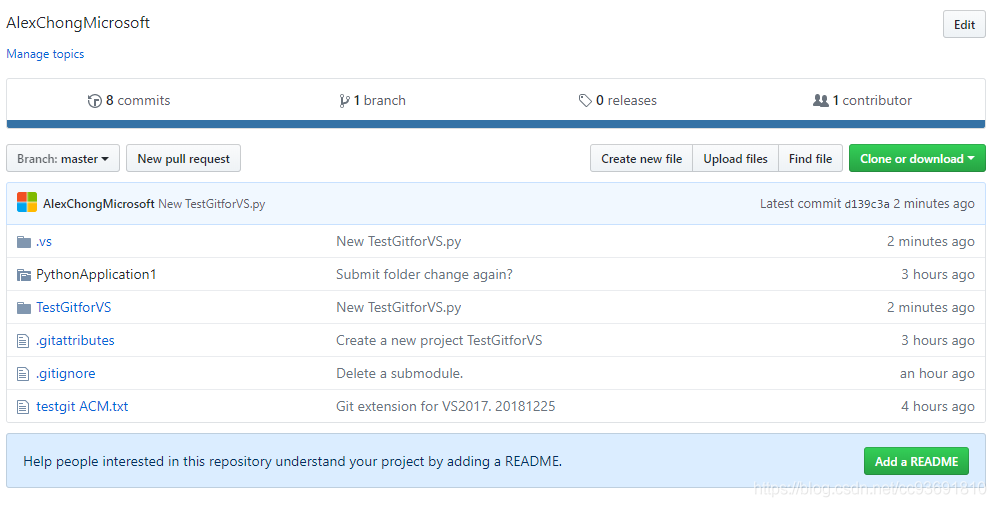The image size is (996, 507).
Task: Click the PythonApplication1 submodule folder icon
Action: tap(24, 275)
